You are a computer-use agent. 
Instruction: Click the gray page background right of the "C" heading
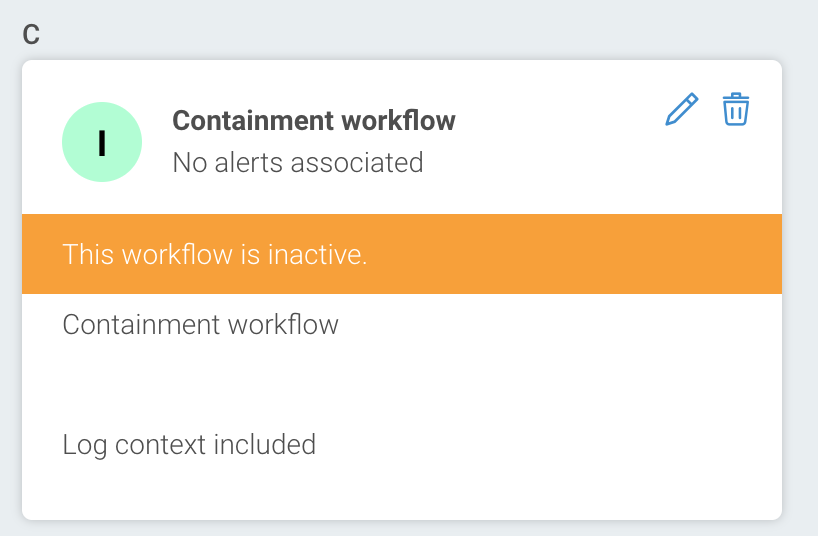click(400, 30)
